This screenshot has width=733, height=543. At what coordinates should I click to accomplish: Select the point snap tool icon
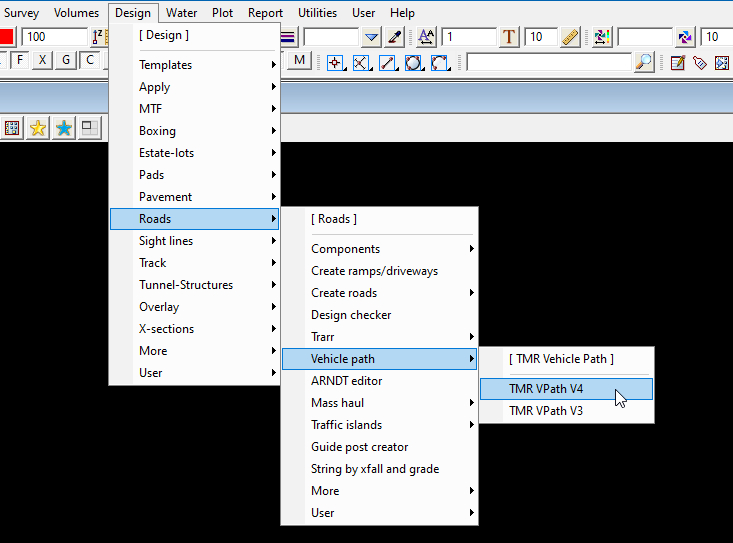(x=335, y=62)
